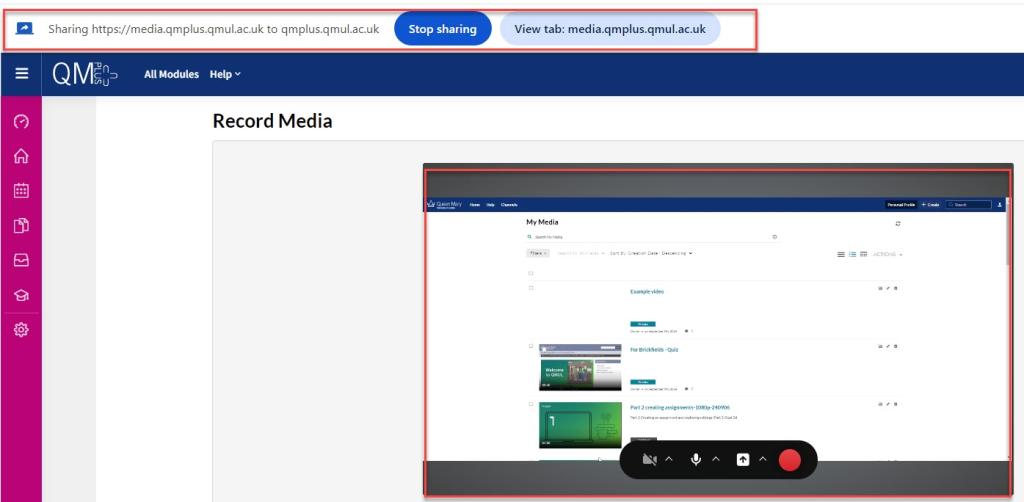Open the hamburger side menu
Viewport: 1024px width, 502px height.
22,74
